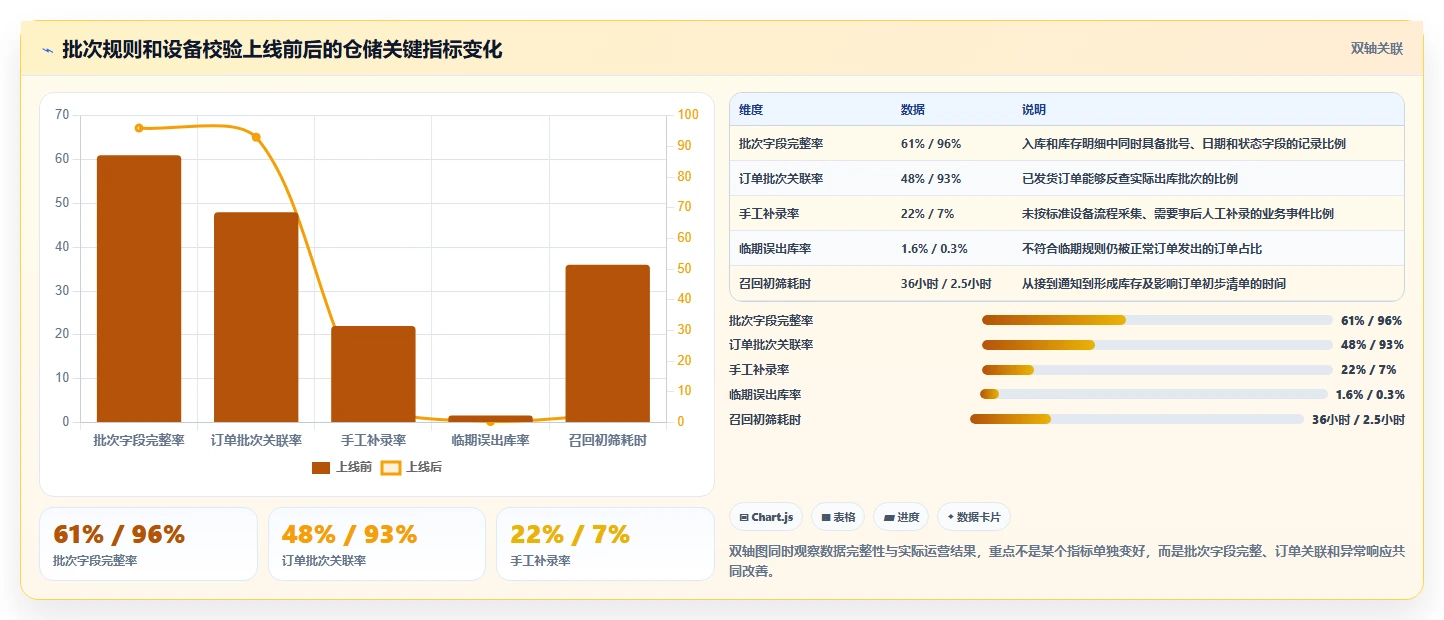Click description starting 从接到通知到形成
This screenshot has width=1444, height=620.
(1154, 284)
